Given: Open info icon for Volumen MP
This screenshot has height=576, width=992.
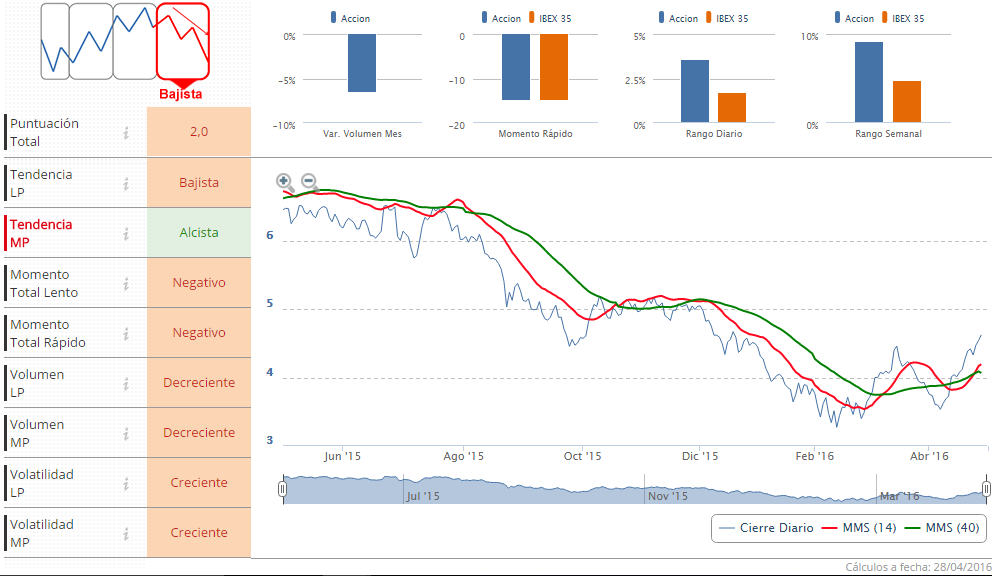Looking at the screenshot, I should coord(126,433).
